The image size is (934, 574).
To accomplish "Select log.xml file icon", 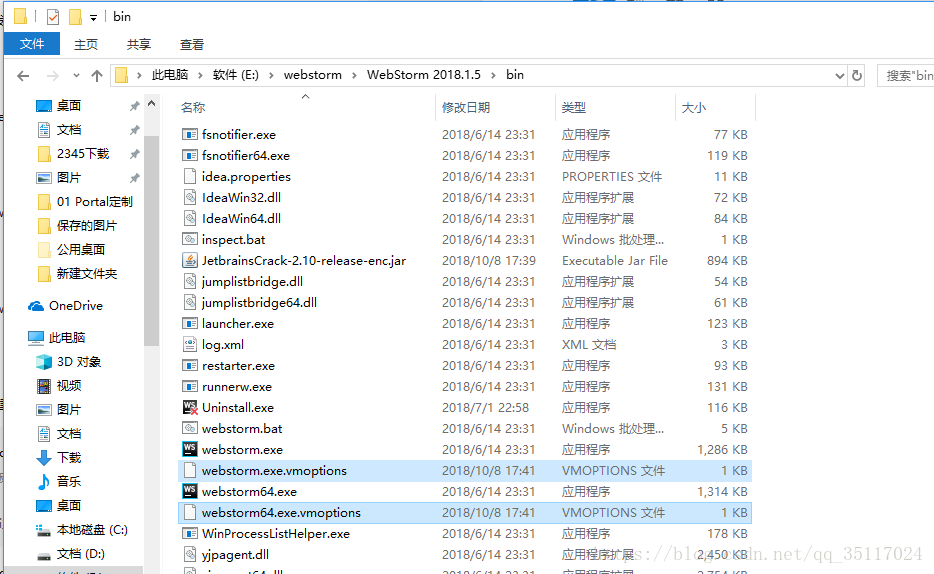I will pos(189,344).
